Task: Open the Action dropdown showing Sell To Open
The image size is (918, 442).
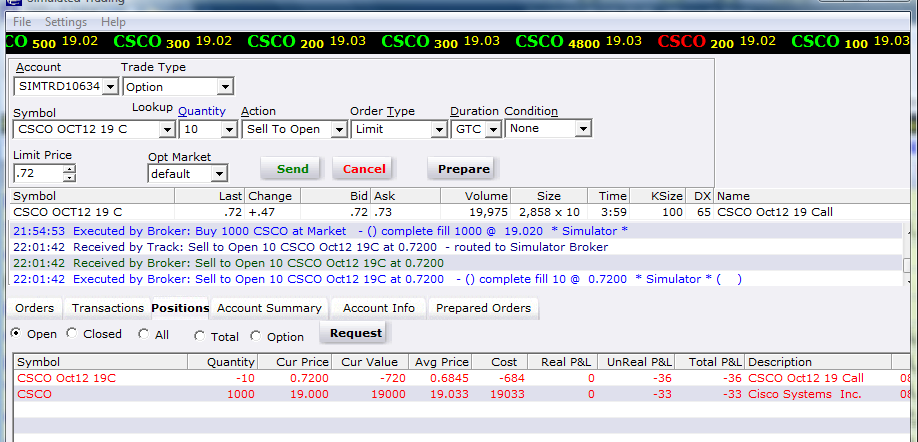Action: (339, 129)
